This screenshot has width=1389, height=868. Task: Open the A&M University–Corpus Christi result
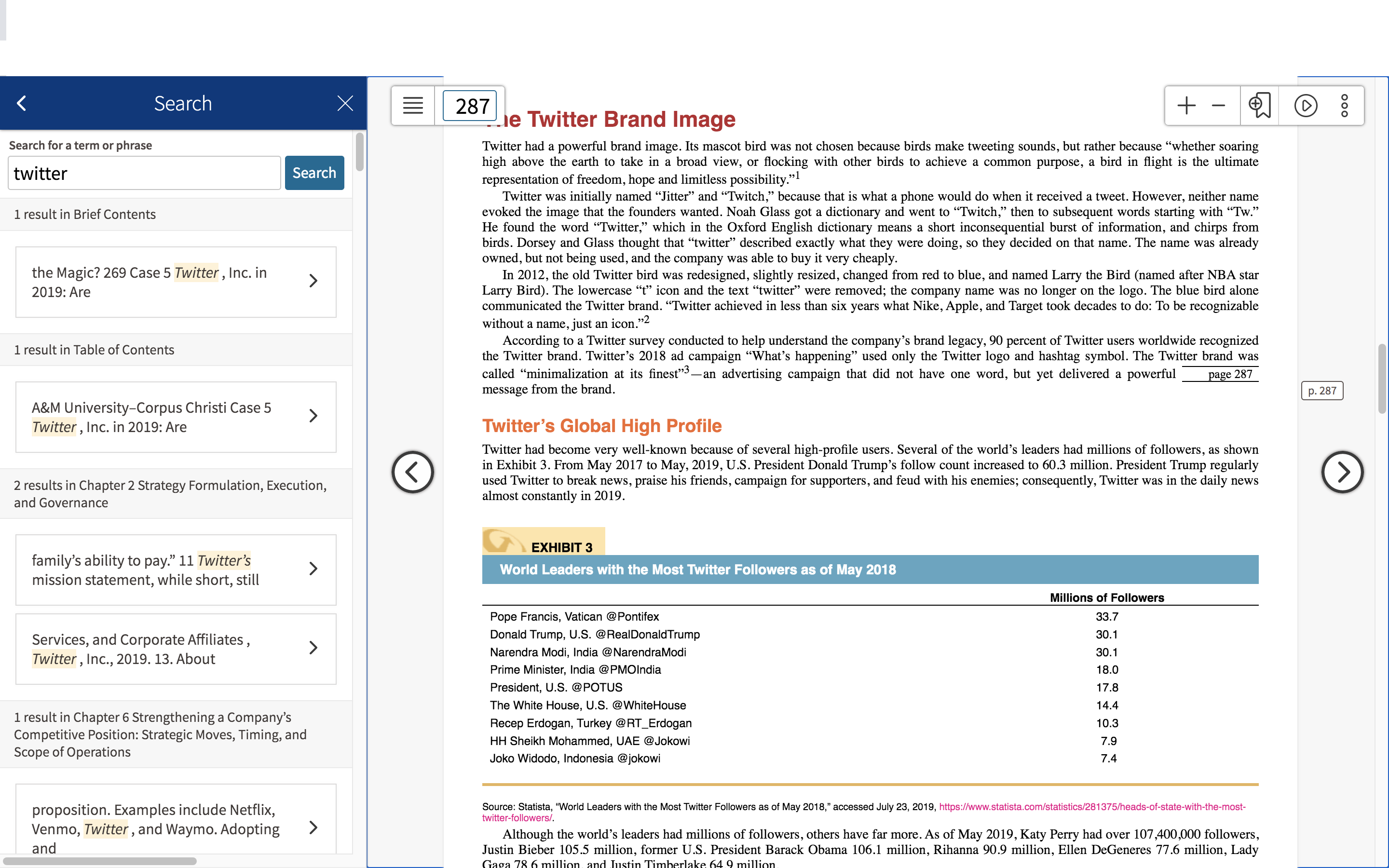176,417
